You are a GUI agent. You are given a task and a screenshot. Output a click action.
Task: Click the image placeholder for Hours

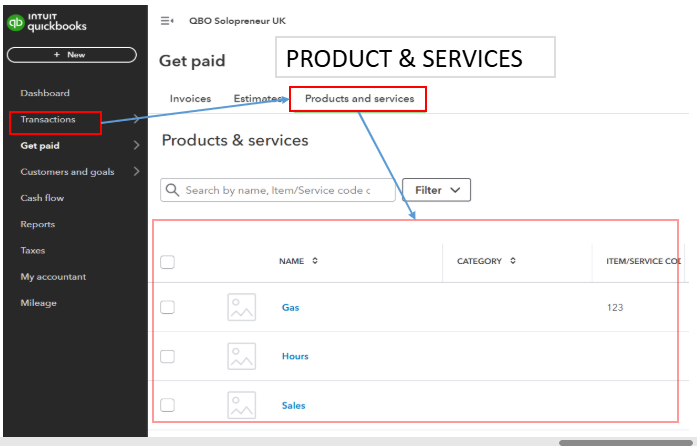click(241, 356)
